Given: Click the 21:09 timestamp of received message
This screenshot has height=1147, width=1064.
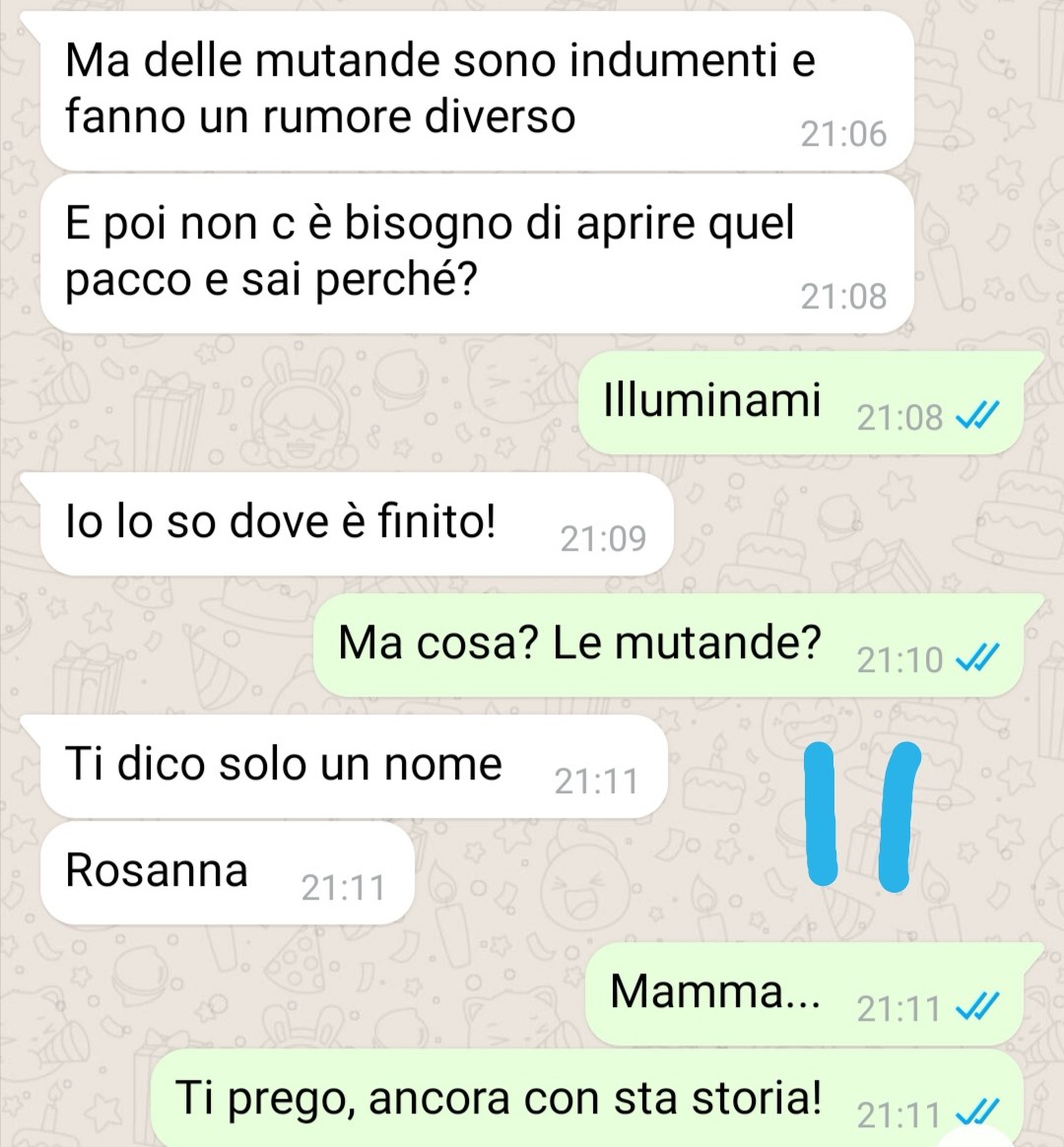Looking at the screenshot, I should click(603, 539).
